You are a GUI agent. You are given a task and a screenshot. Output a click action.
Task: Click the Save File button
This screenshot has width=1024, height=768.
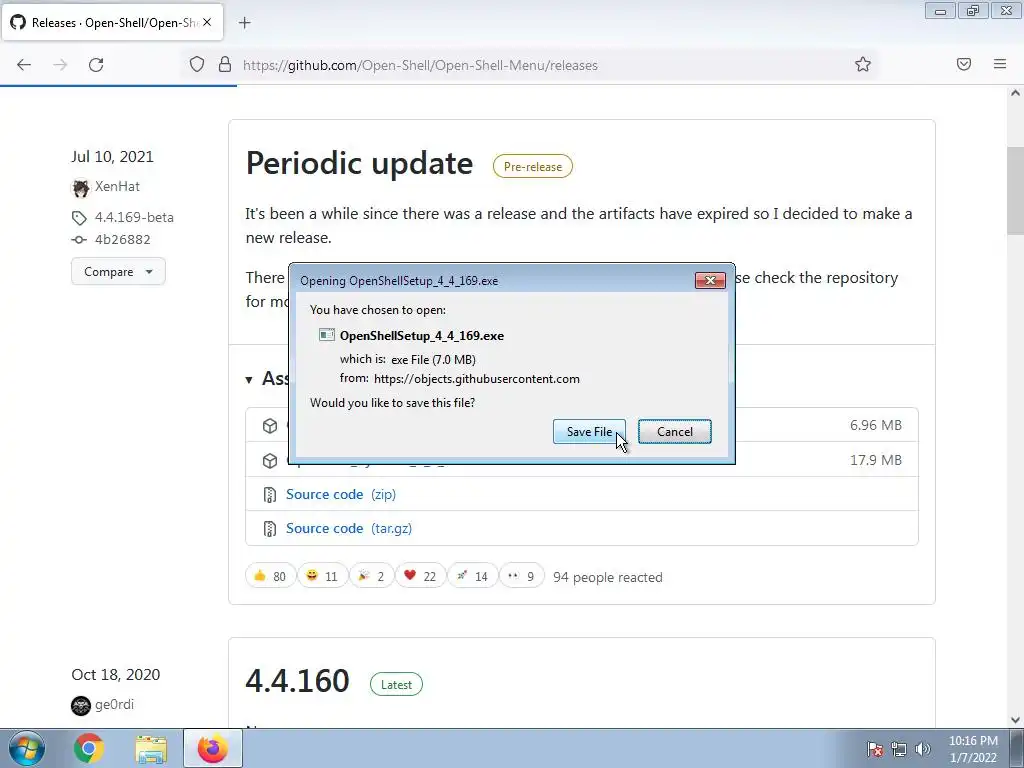(x=589, y=432)
